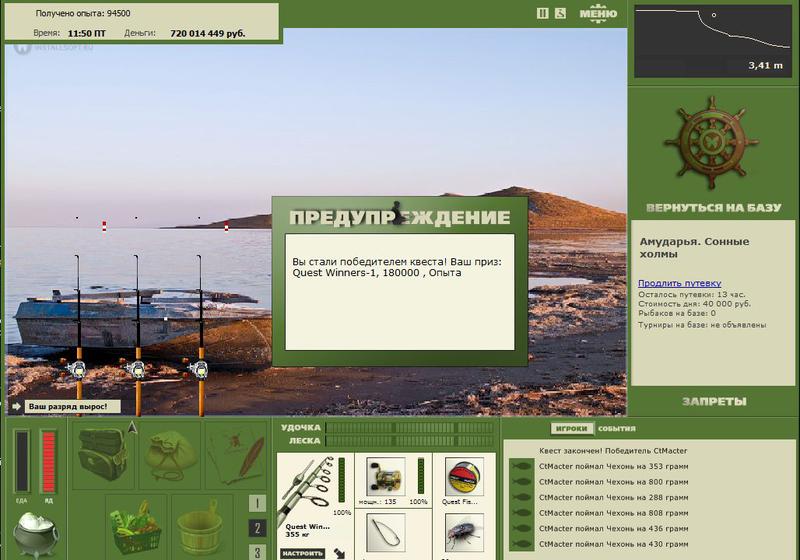
Task: Click the red ЯД level bar
Action: (48, 462)
